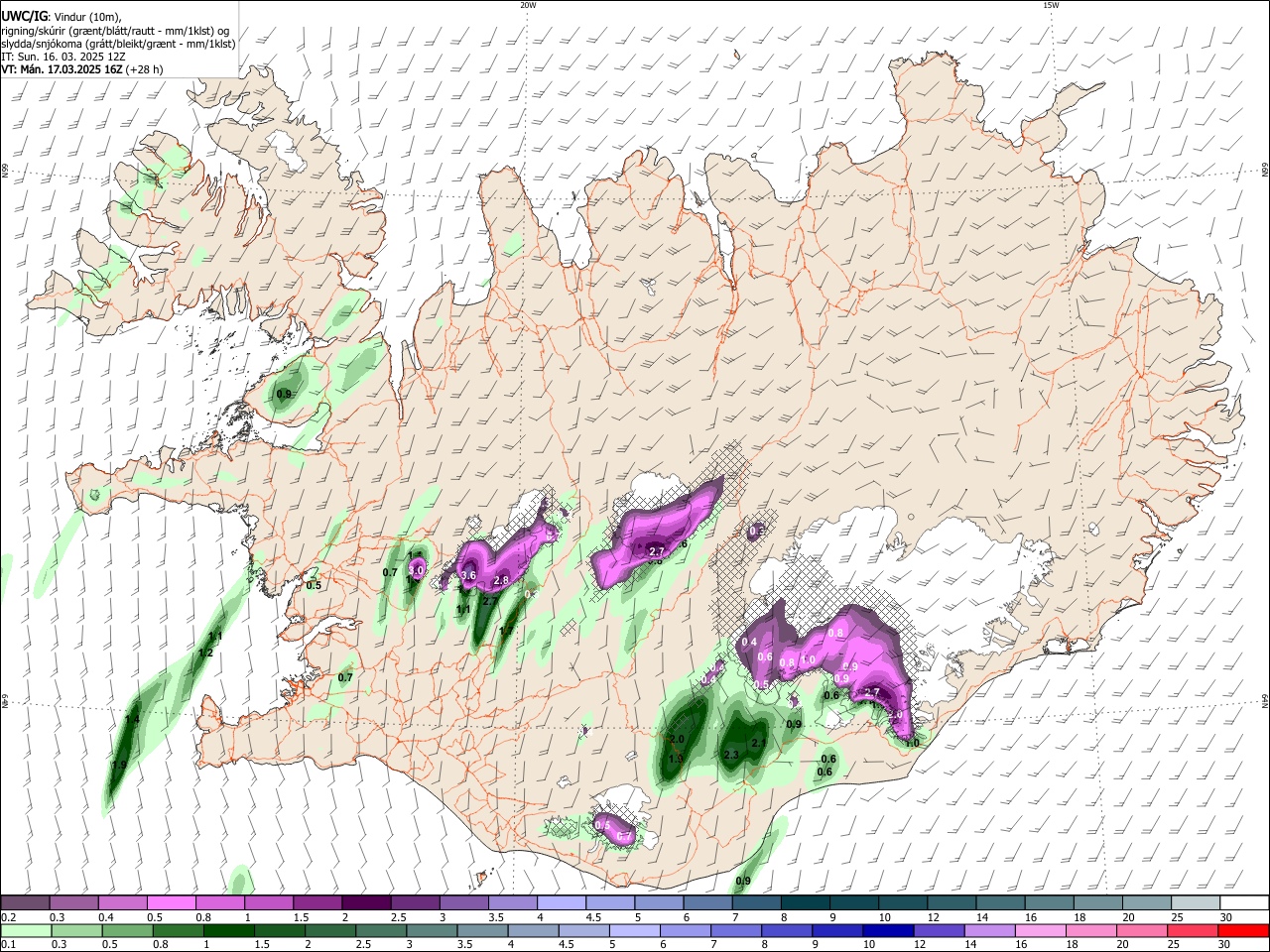1270x952 pixels.
Task: Select the lightest green 0.1–0.3 rain swatch
Action: (26, 930)
